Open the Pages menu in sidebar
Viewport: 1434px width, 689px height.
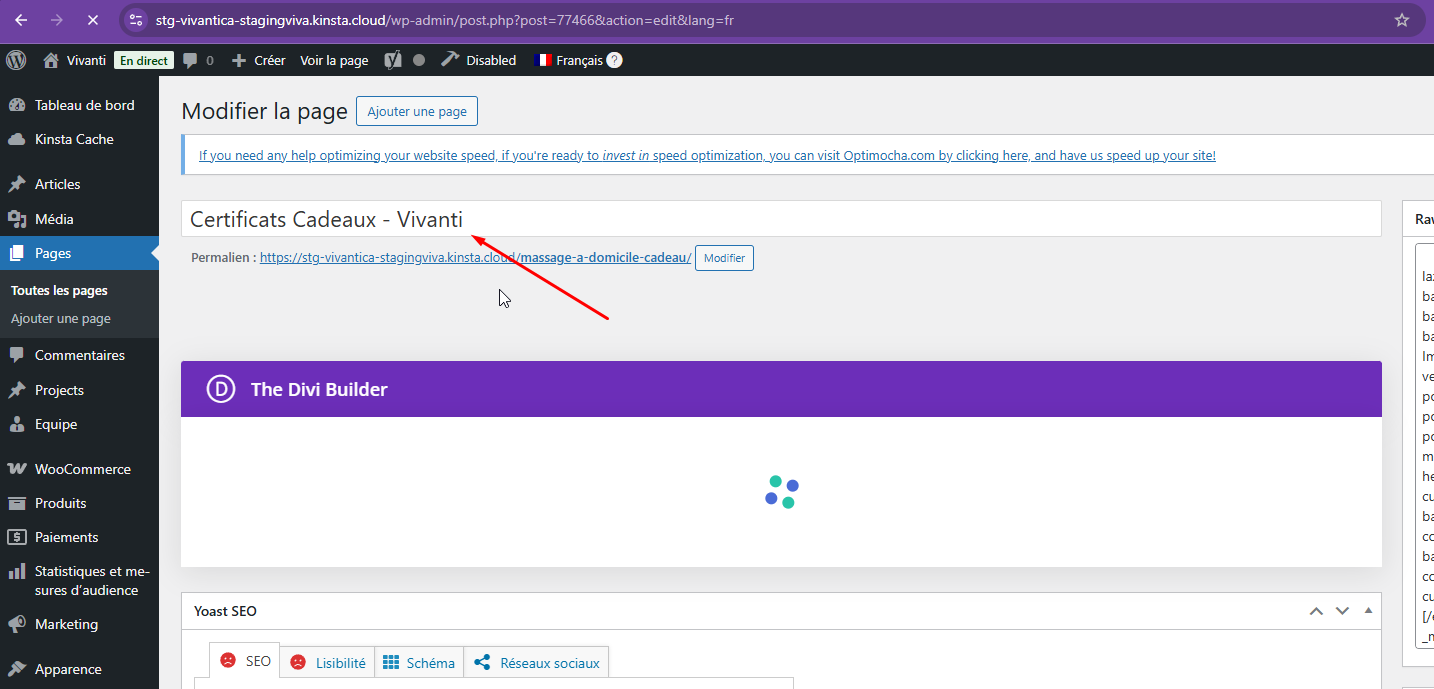(79, 253)
